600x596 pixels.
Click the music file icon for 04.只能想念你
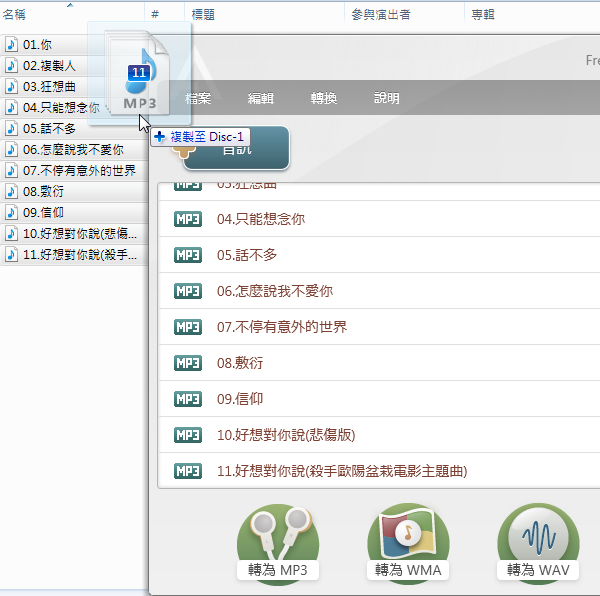point(11,108)
